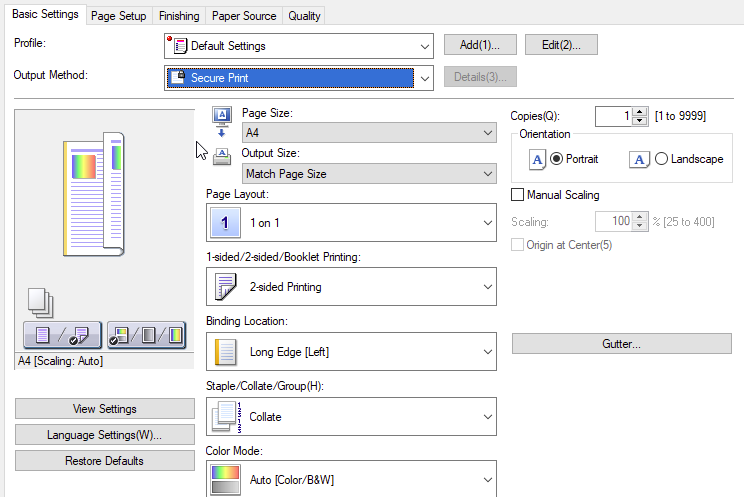Image resolution: width=744 pixels, height=497 pixels.
Task: Select the Quality tab
Action: coord(304,16)
